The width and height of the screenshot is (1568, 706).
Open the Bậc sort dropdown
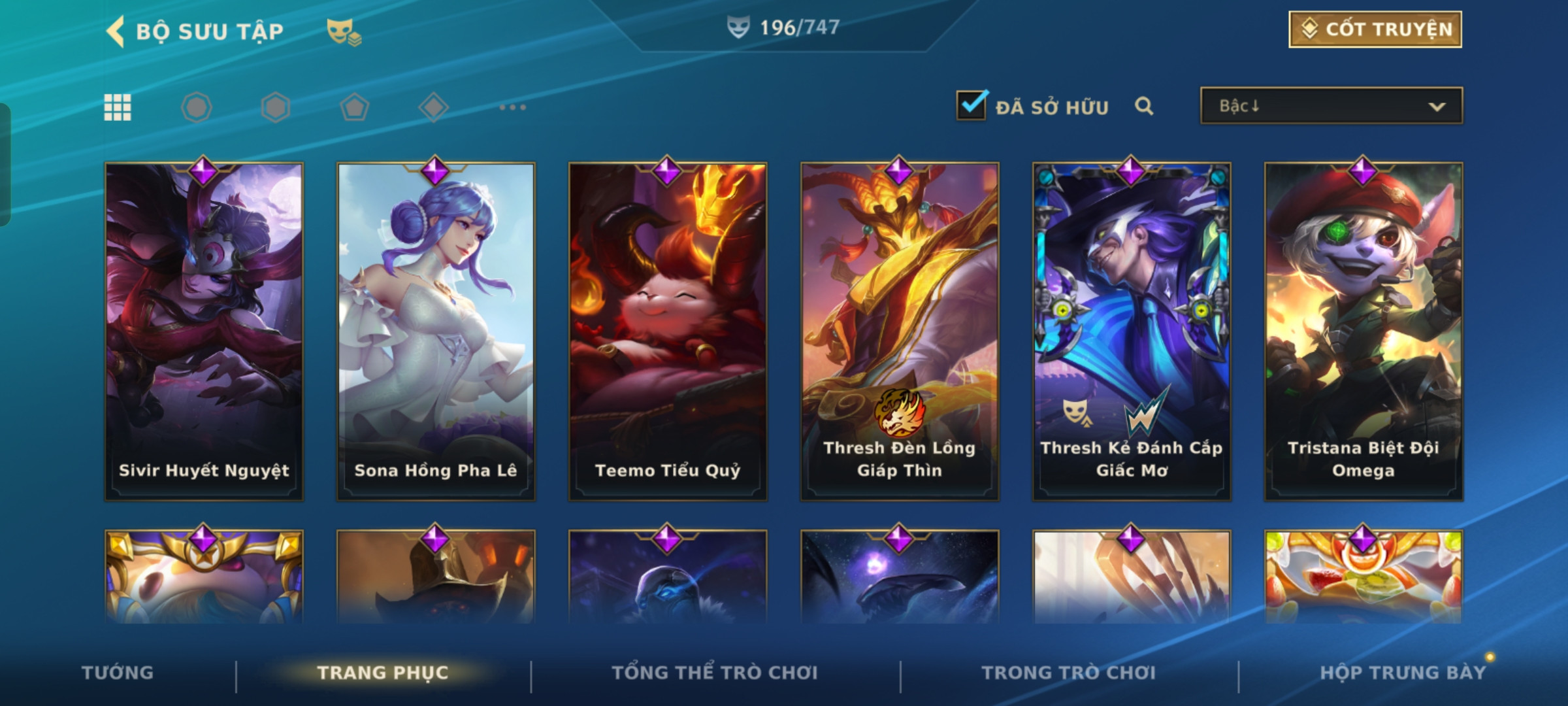click(1331, 106)
